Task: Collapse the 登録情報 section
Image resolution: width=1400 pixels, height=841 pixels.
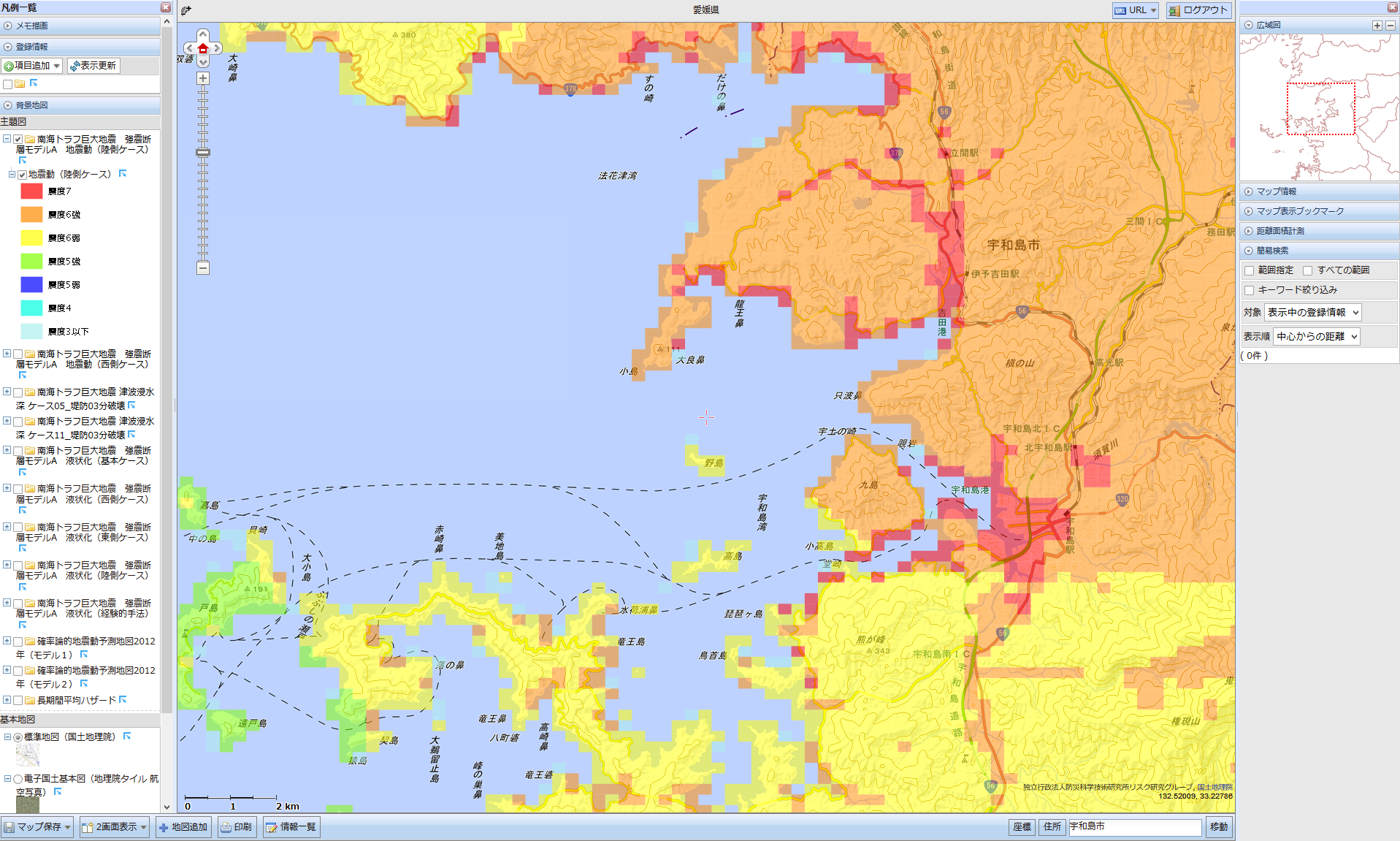Action: [x=80, y=47]
